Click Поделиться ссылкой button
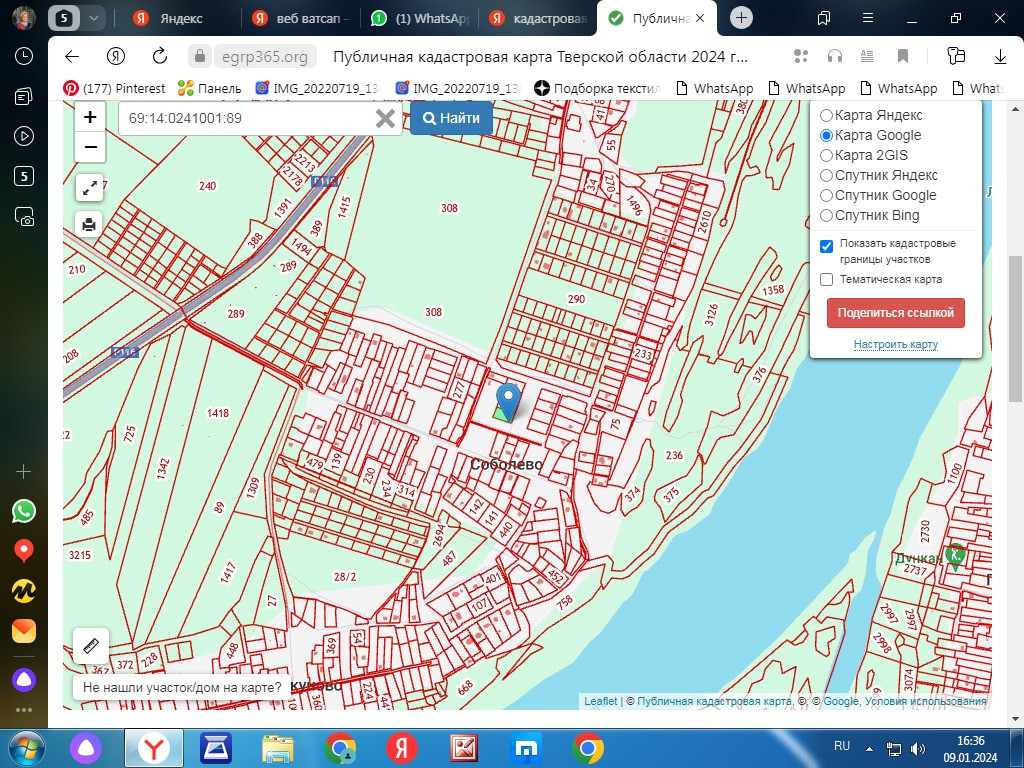The width and height of the screenshot is (1024, 768). tap(895, 313)
